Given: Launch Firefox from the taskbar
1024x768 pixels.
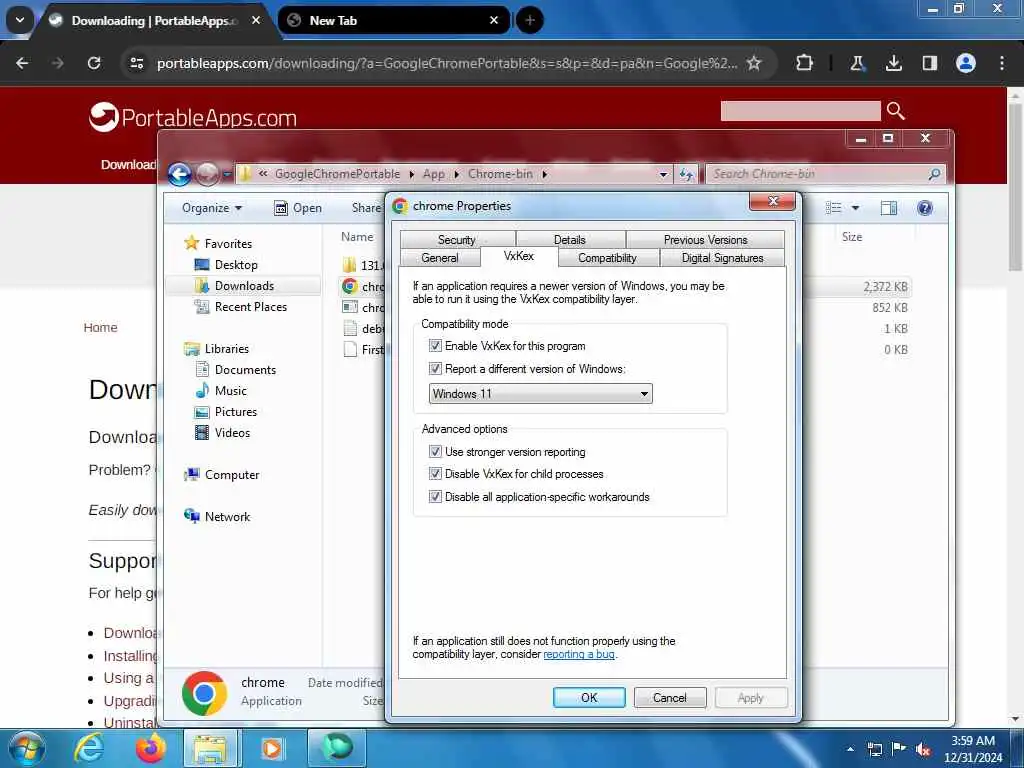Looking at the screenshot, I should point(150,748).
